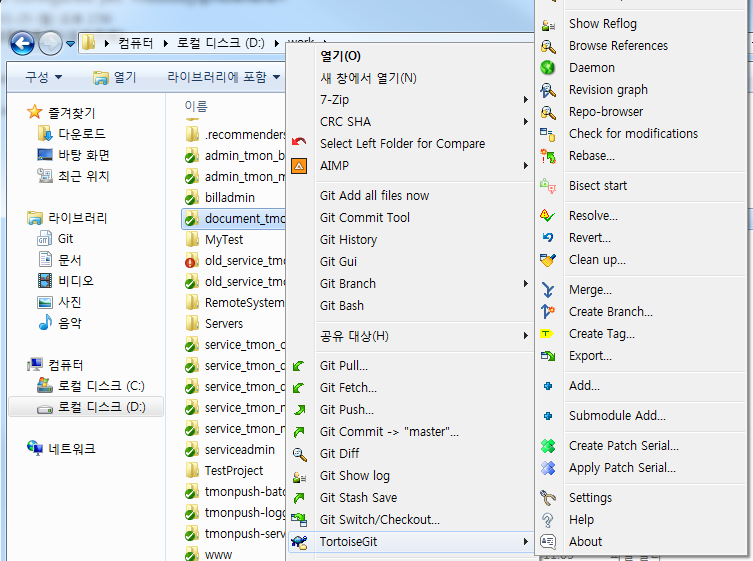Click the Help question mark icon

click(548, 520)
